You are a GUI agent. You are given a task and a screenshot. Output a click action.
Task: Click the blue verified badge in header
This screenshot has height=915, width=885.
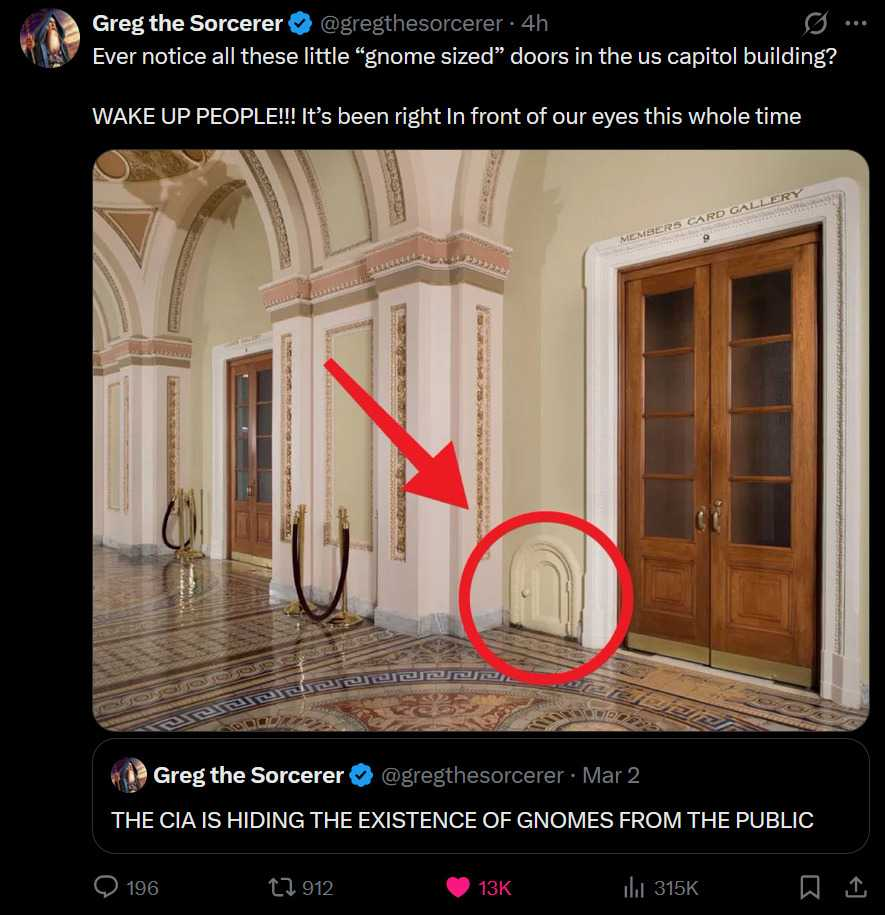click(x=300, y=23)
